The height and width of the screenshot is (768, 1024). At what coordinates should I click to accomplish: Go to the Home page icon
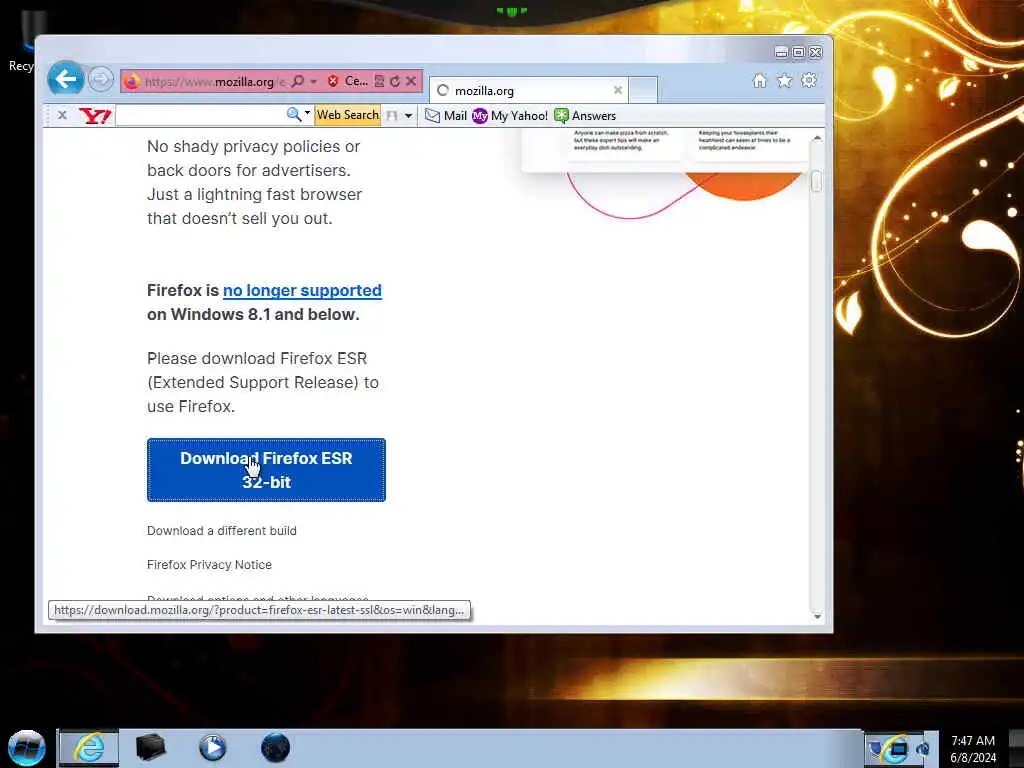coord(760,80)
